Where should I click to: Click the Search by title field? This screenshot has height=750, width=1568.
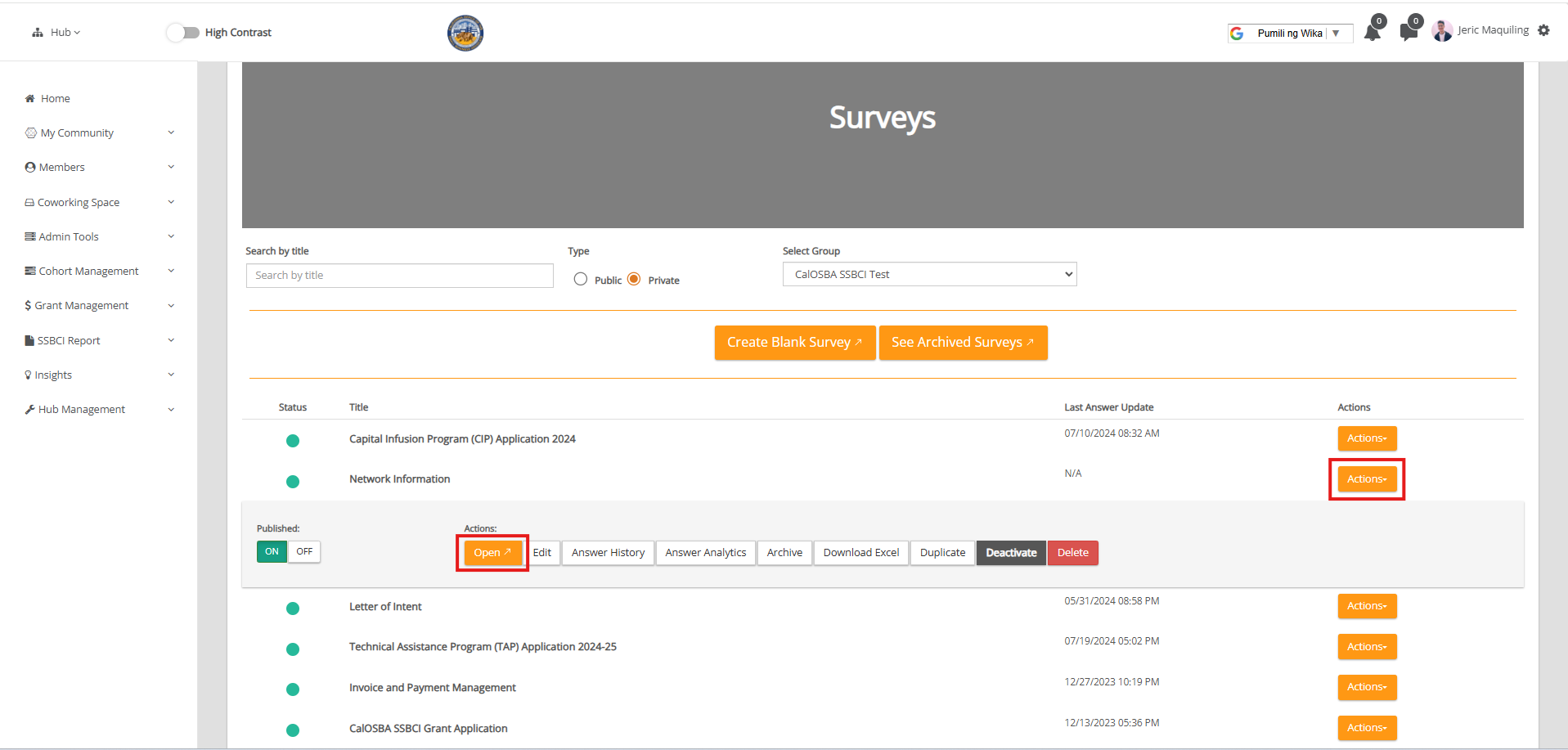tap(400, 276)
